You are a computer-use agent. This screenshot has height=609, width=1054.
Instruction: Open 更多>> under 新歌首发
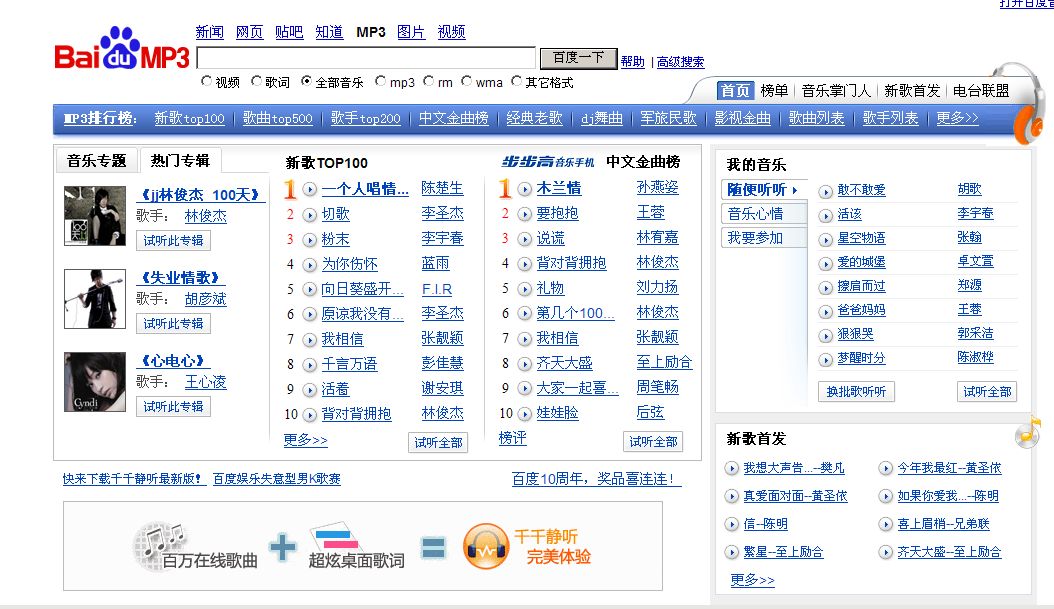click(x=752, y=579)
